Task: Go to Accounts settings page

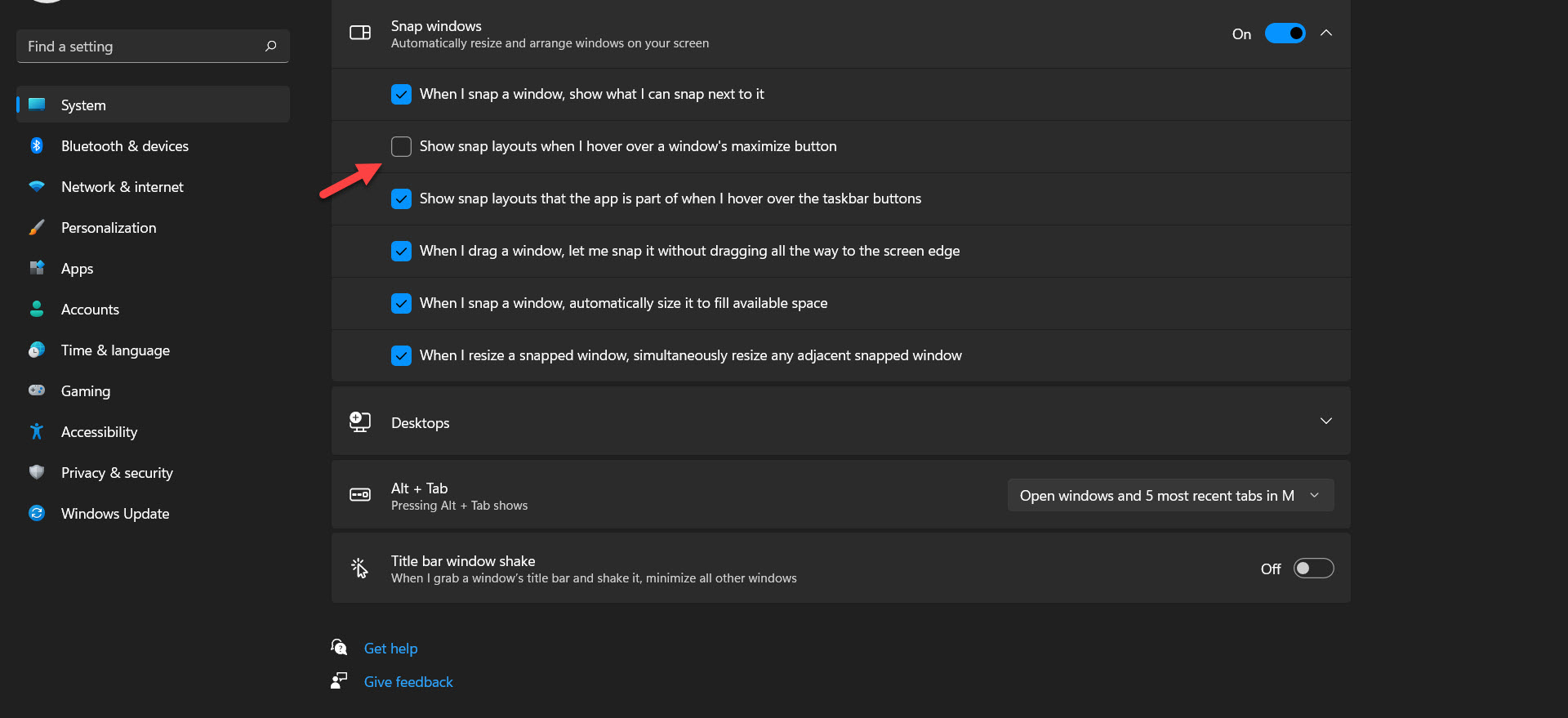Action: [x=90, y=310]
